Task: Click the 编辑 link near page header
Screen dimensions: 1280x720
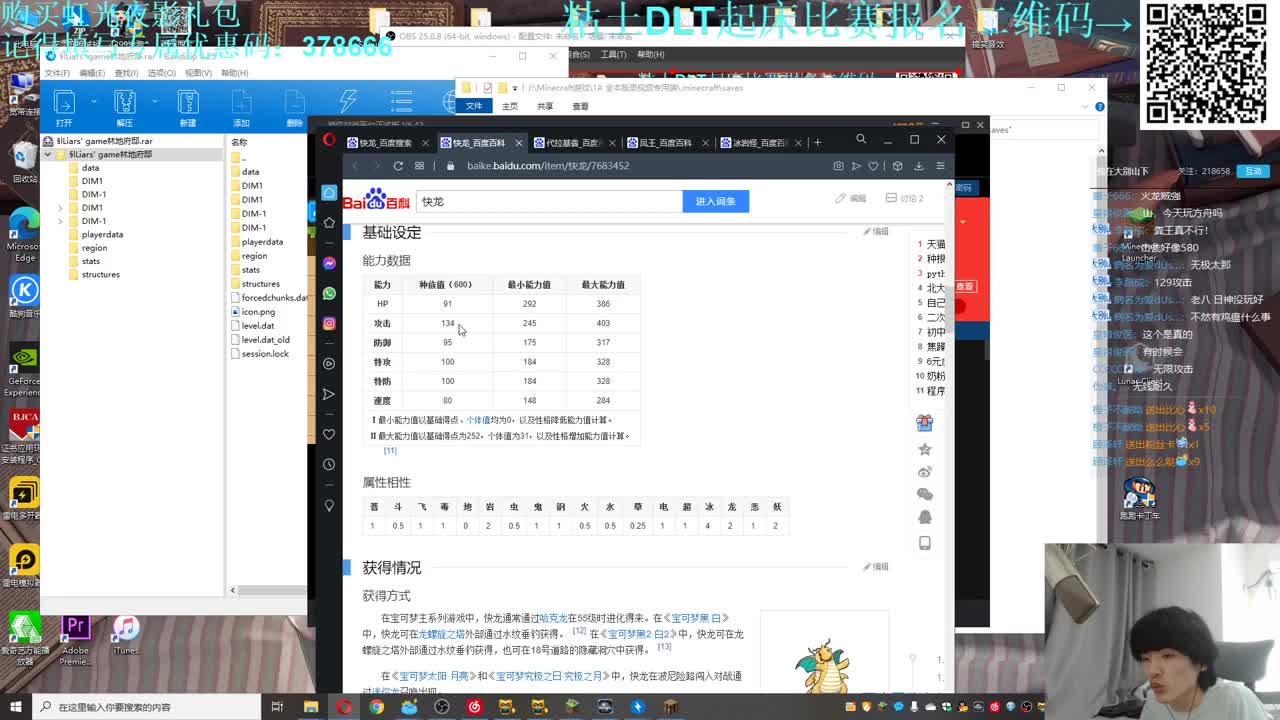Action: [x=851, y=198]
